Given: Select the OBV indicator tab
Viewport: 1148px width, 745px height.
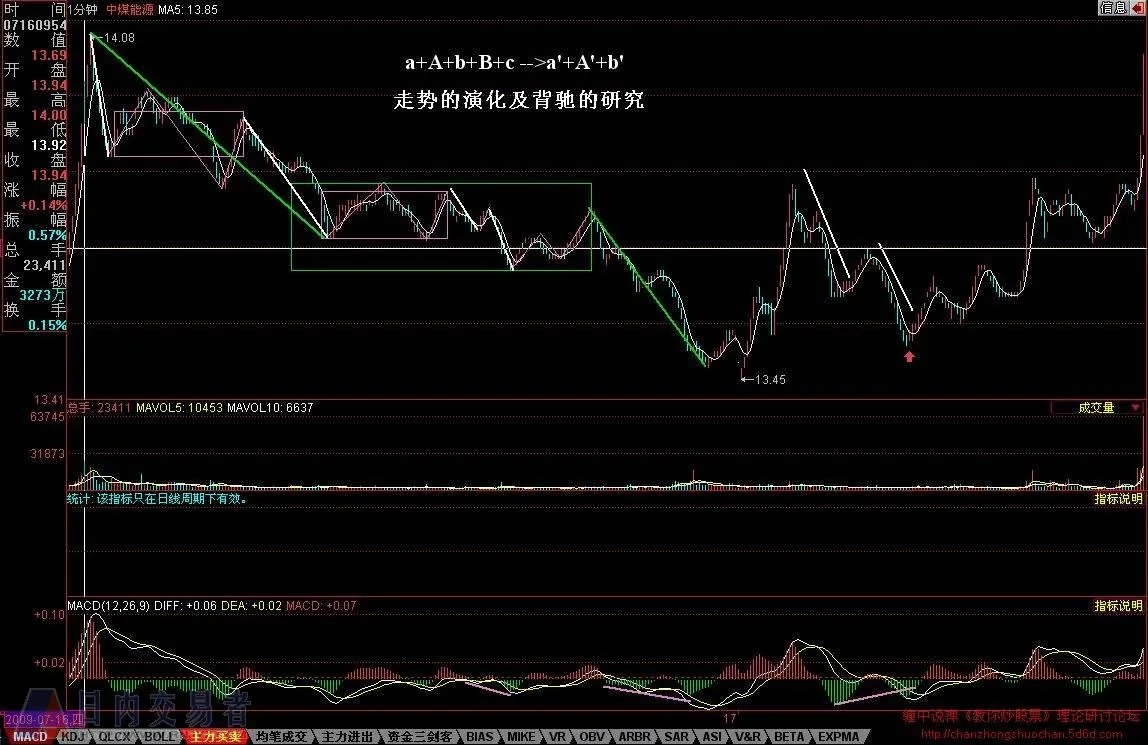Looking at the screenshot, I should [x=592, y=737].
